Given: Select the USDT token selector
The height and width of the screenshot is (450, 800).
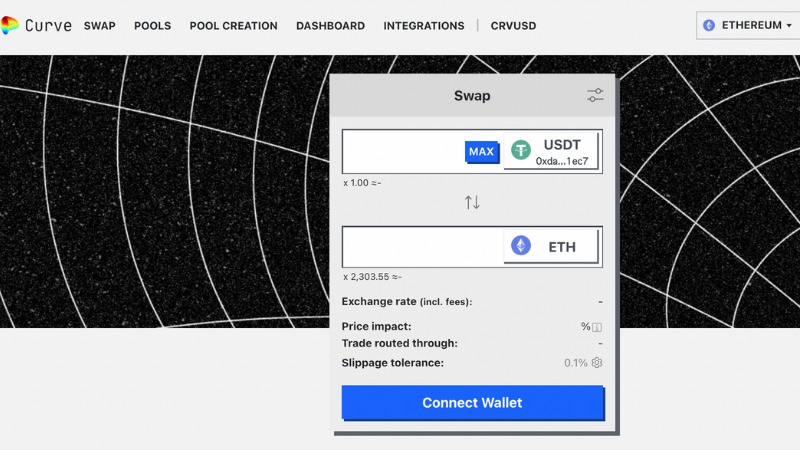Looking at the screenshot, I should point(551,151).
